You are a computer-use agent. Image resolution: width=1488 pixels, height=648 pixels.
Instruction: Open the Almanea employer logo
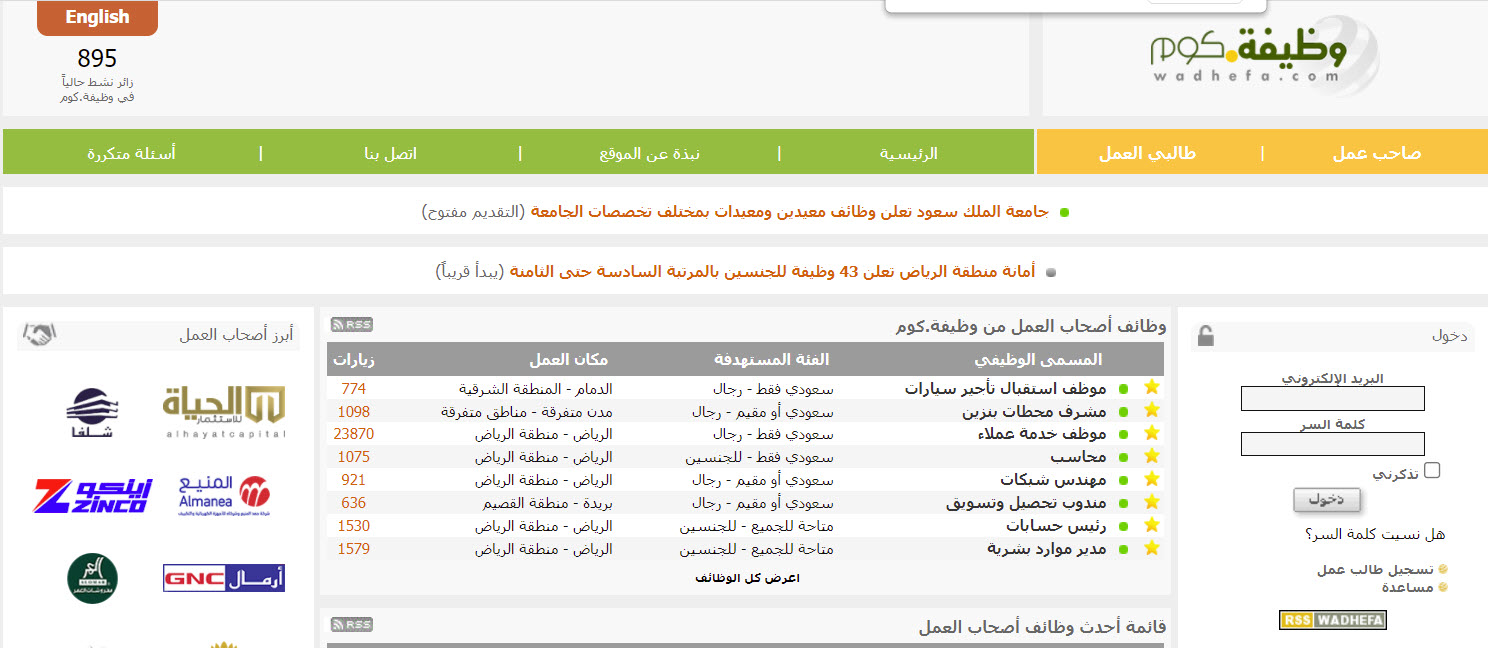tap(224, 495)
